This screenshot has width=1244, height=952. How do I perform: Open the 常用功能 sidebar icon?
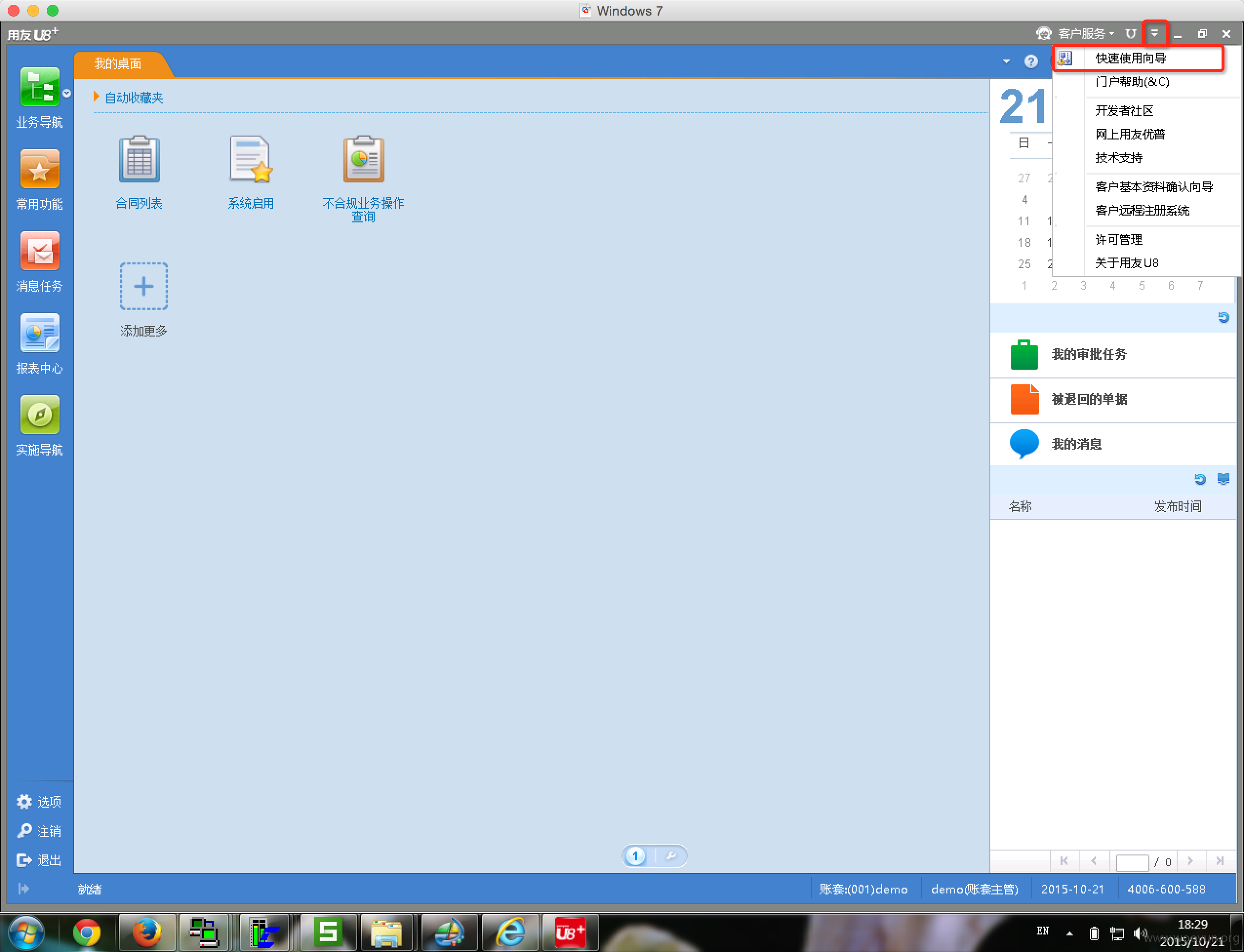[x=40, y=168]
